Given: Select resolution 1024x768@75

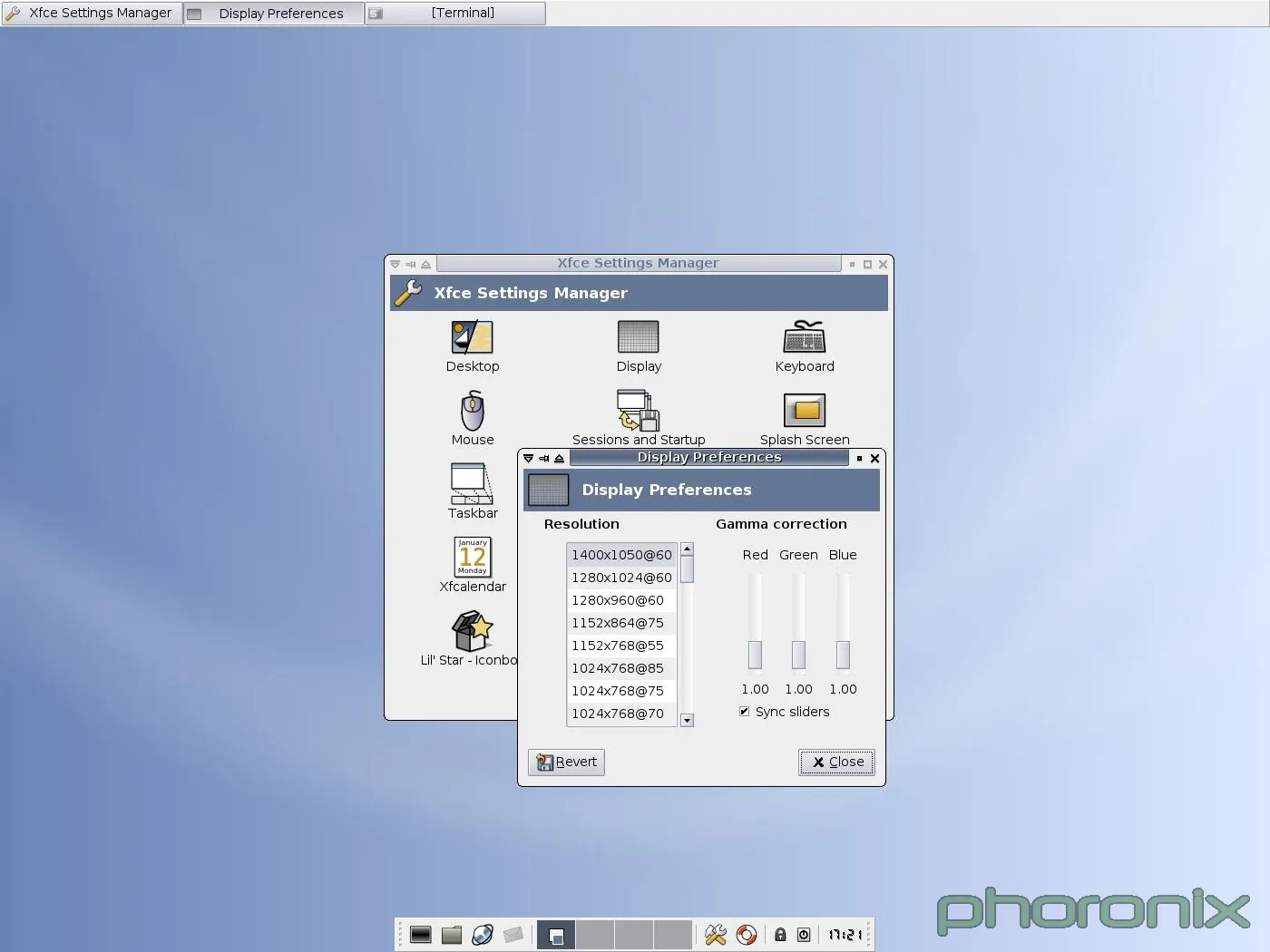Looking at the screenshot, I should [621, 691].
